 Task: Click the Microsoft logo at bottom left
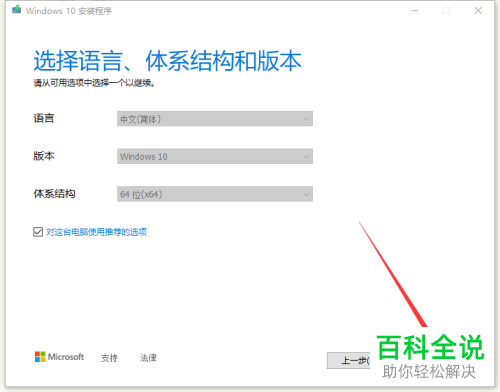point(59,357)
